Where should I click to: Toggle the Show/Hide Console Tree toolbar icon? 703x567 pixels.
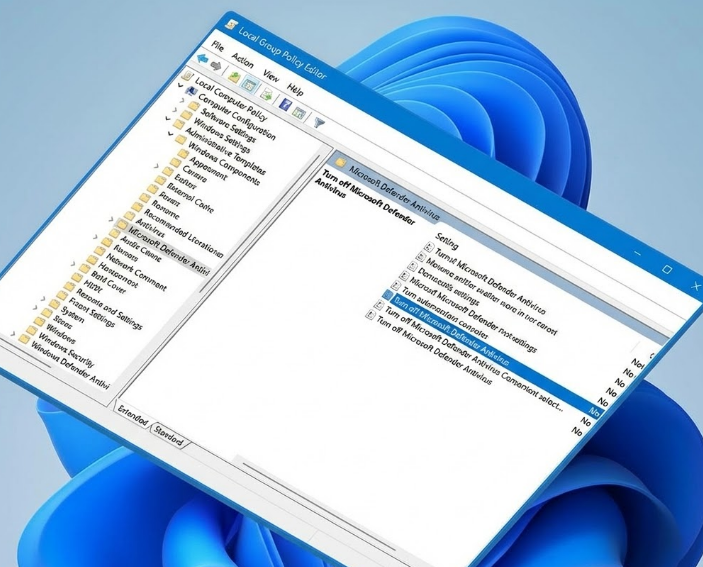pyautogui.click(x=249, y=84)
